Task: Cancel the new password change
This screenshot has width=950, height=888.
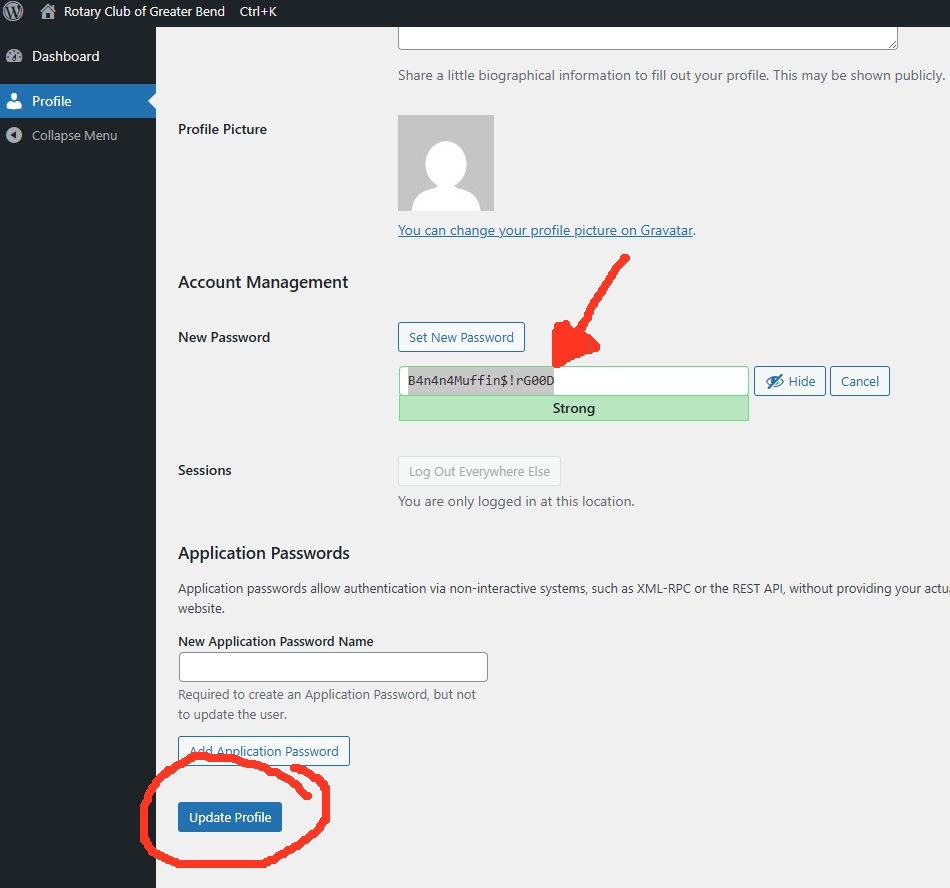Action: [859, 382]
